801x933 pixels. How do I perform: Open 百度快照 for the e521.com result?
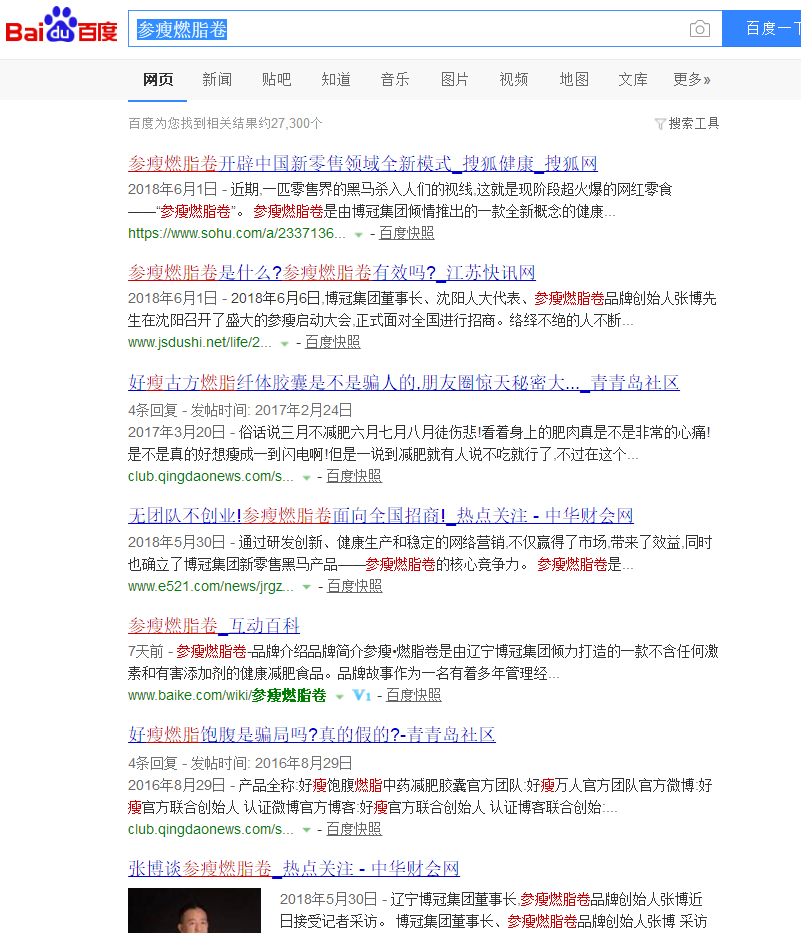click(x=355, y=586)
